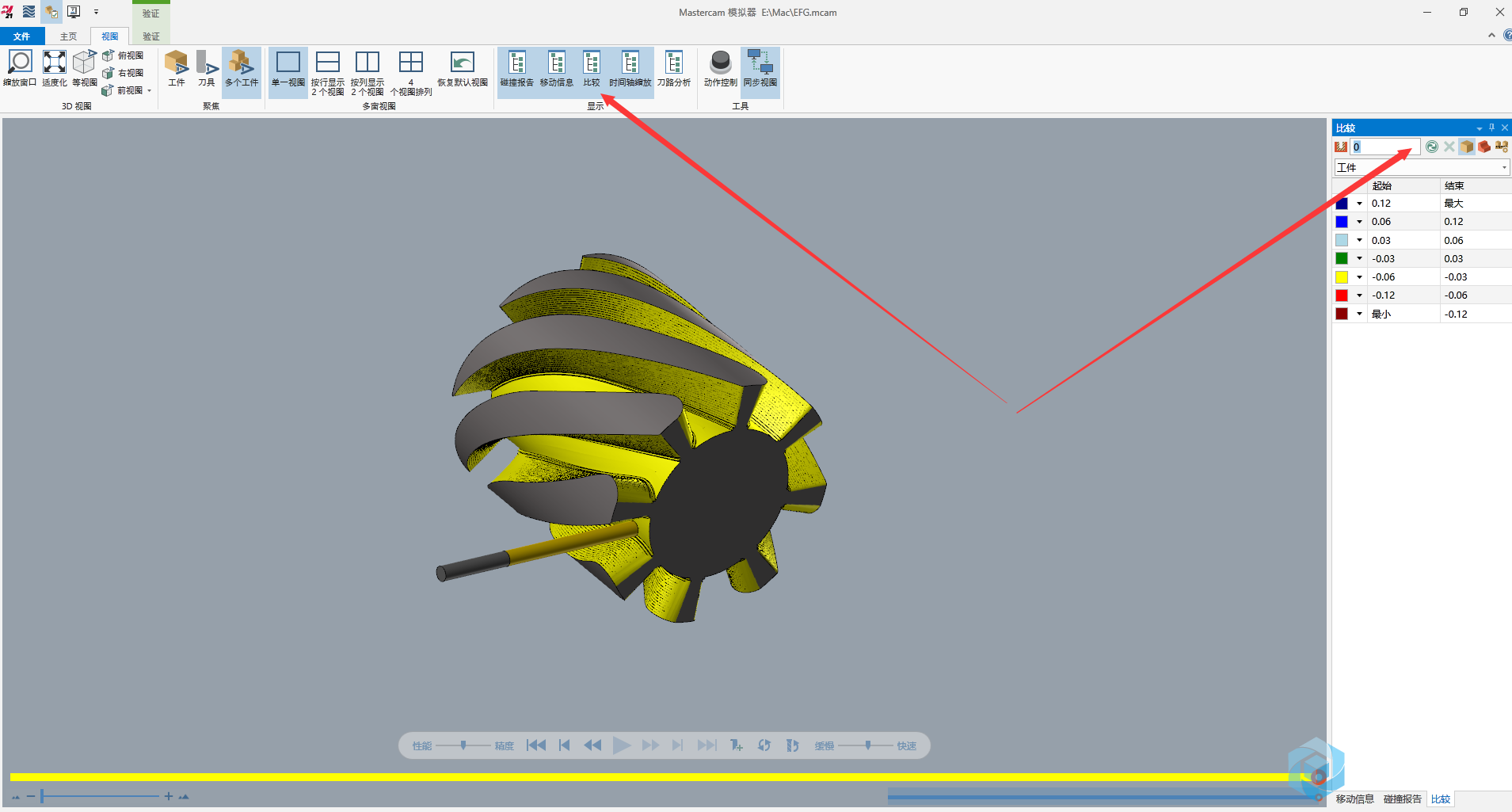Viewport: 1512px width, 812px height.
Task: Click the yellow color swatch
Action: pos(1342,277)
